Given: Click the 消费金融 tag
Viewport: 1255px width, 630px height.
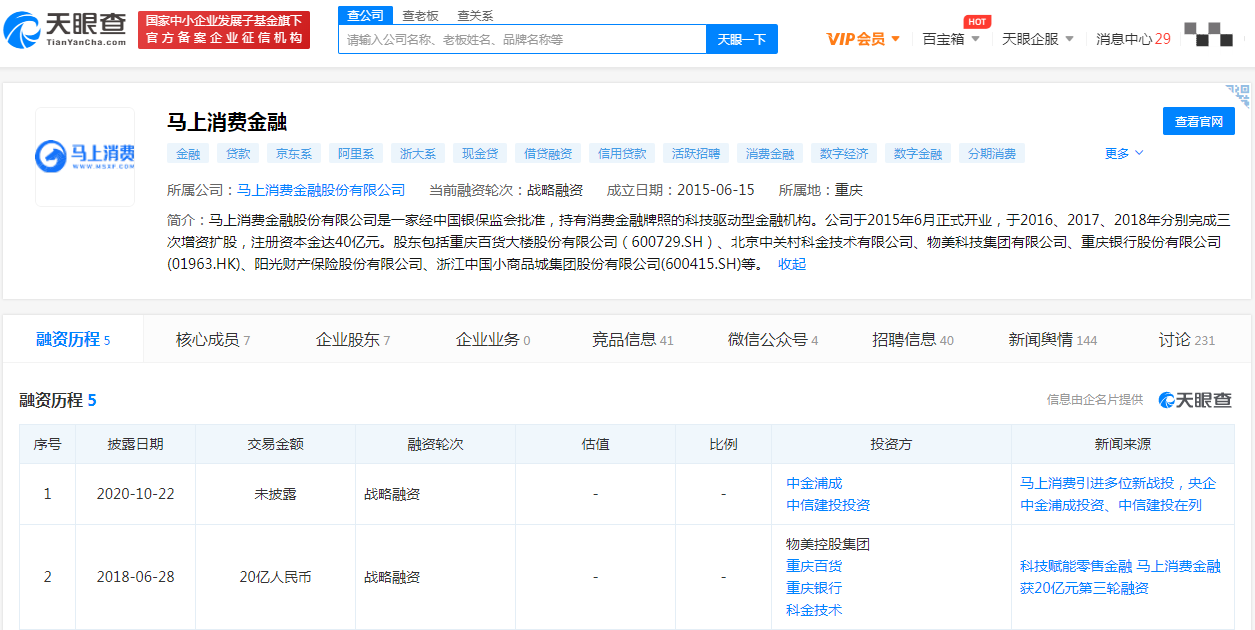Looking at the screenshot, I should (x=770, y=154).
